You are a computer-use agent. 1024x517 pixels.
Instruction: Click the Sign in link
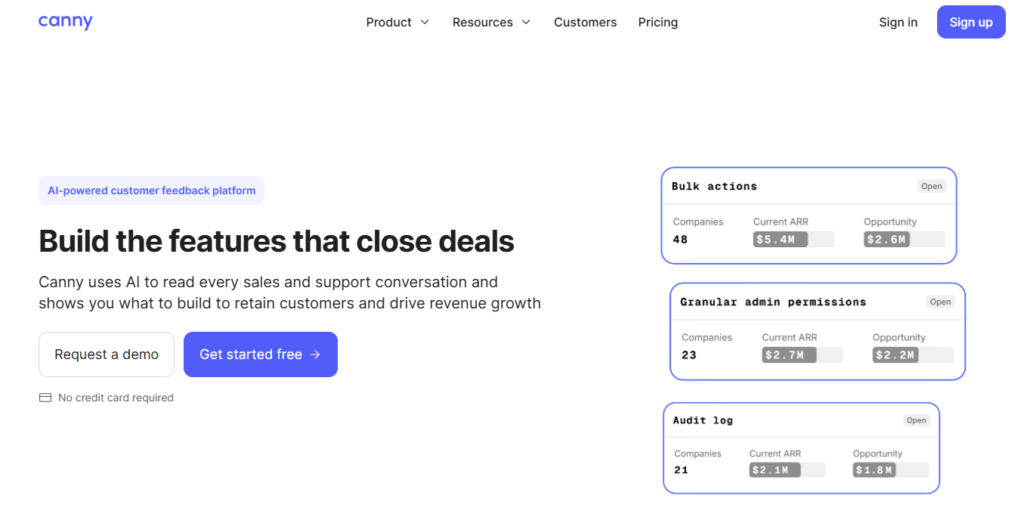(898, 22)
